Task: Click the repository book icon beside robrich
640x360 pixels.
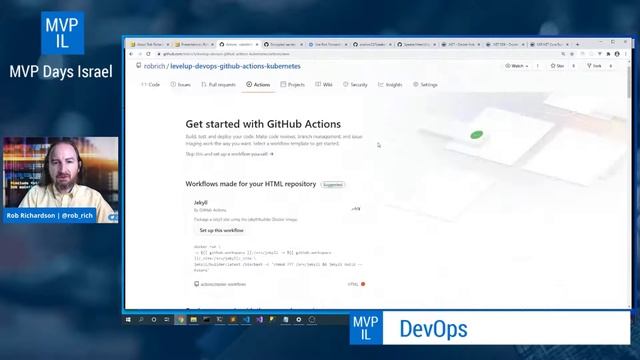Action: [139, 66]
